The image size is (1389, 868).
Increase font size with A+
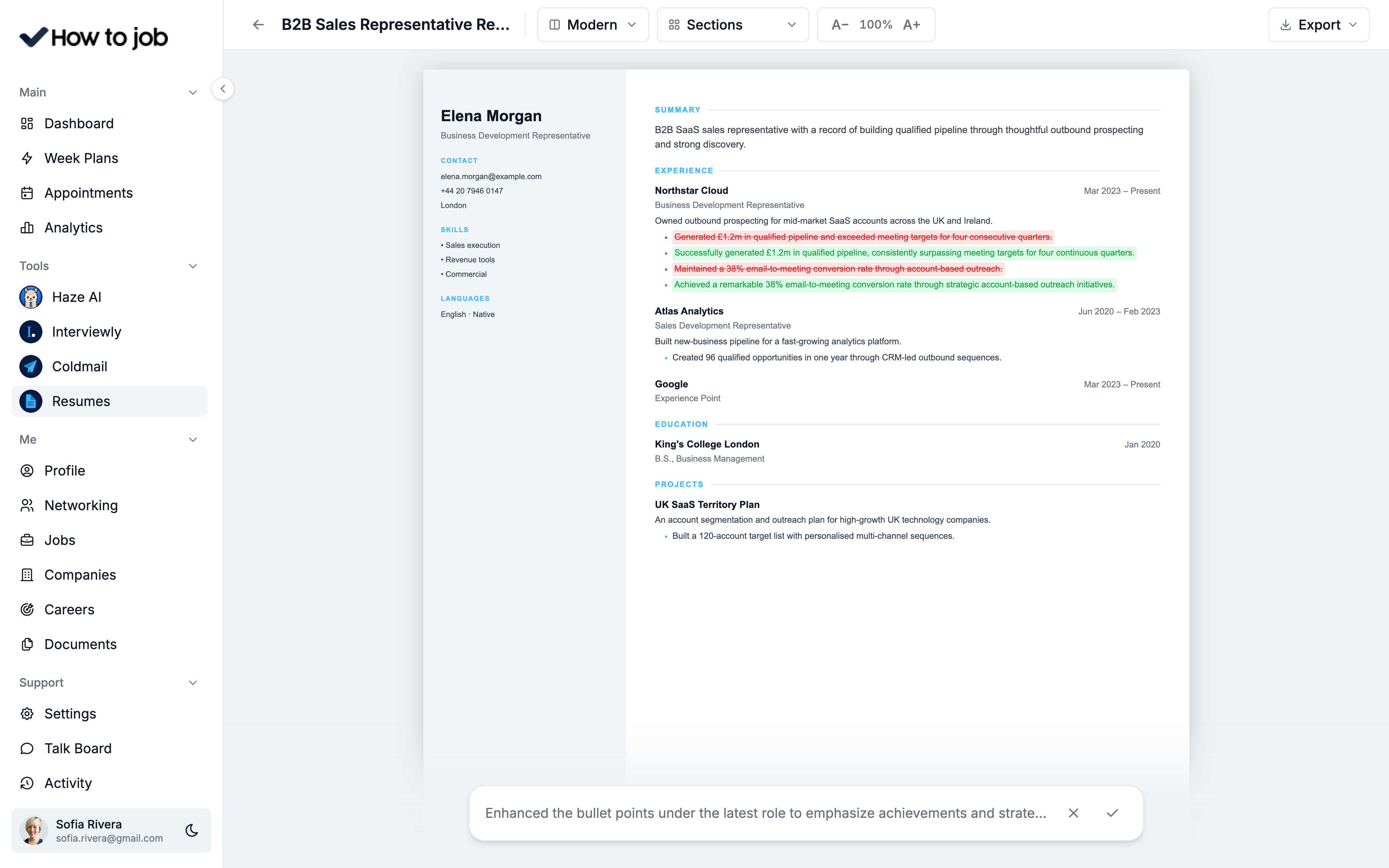pos(912,25)
